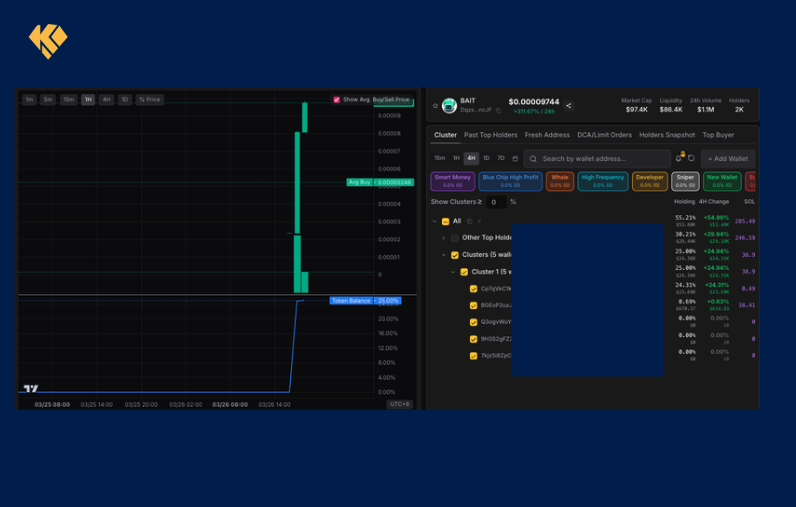The image size is (796, 507).
Task: Select the 1H chart interval
Action: (88, 99)
